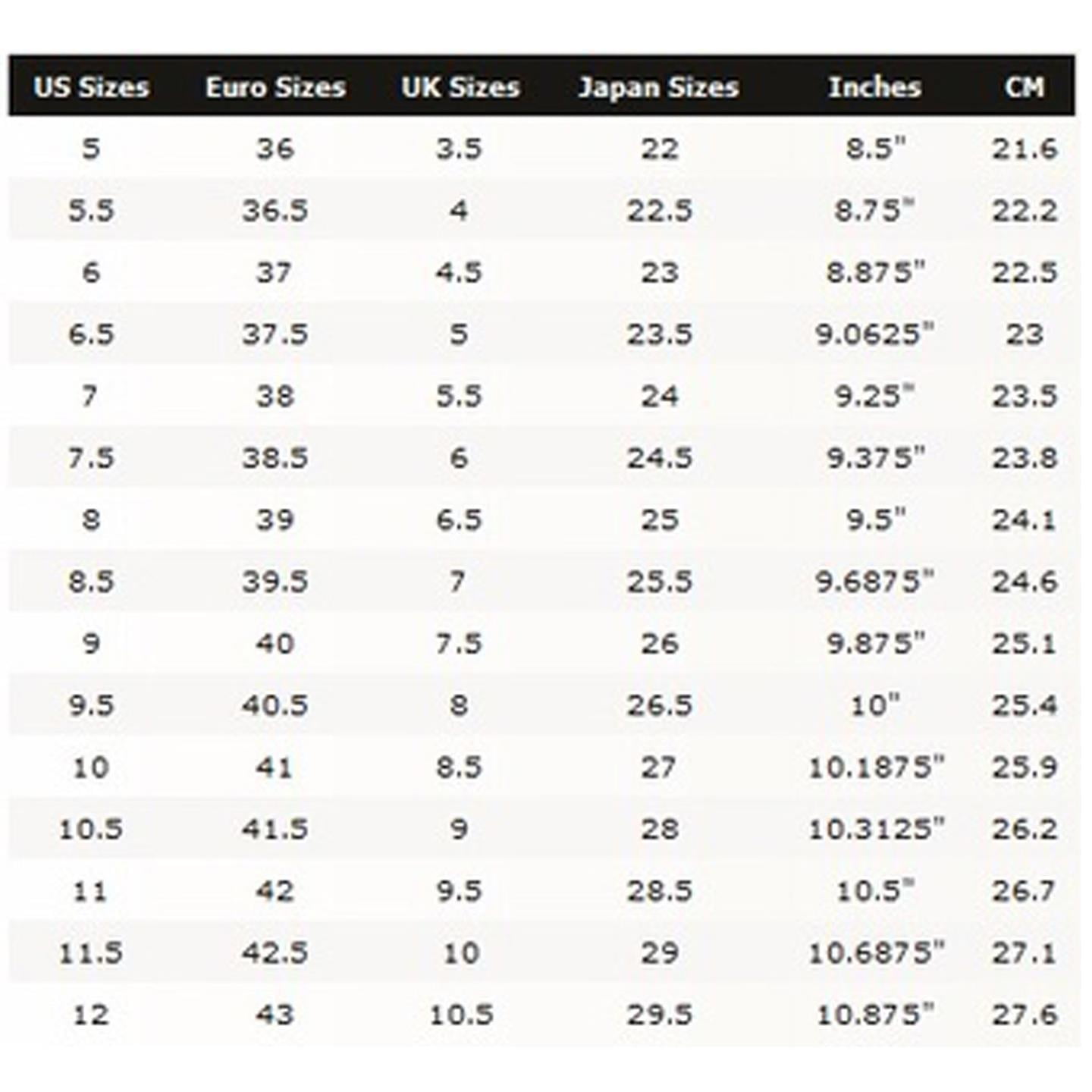The width and height of the screenshot is (1092, 1092).
Task: Select the US size 5 cell
Action: (91, 149)
